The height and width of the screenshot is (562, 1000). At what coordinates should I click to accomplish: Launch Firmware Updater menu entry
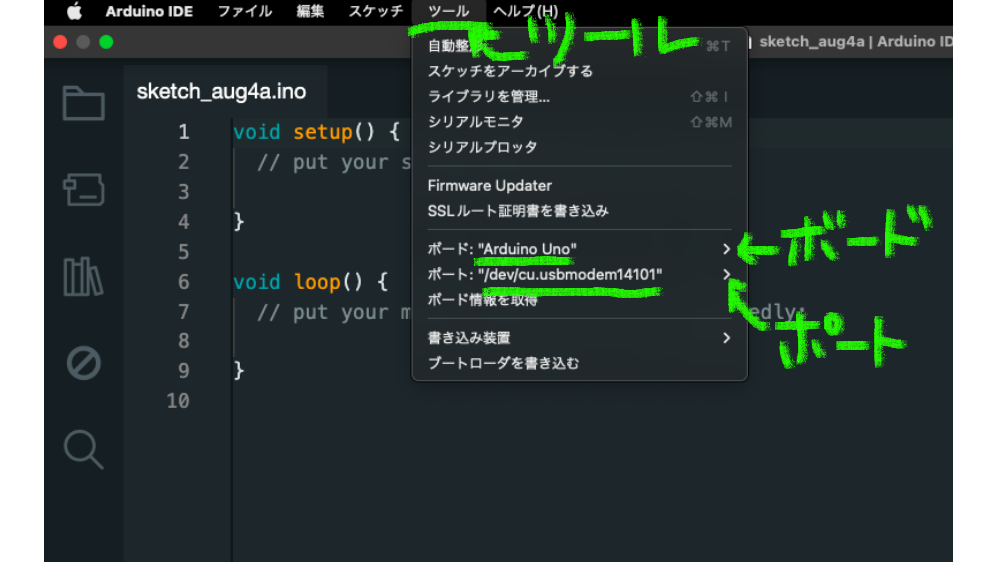579,186
